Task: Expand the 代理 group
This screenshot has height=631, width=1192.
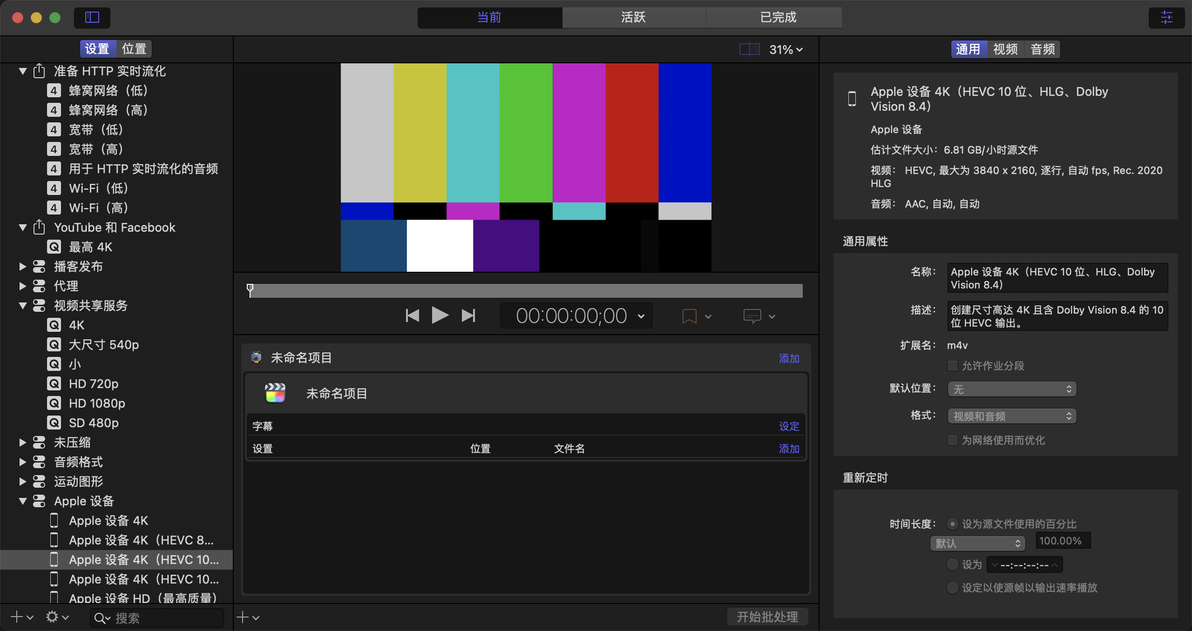Action: pos(23,286)
